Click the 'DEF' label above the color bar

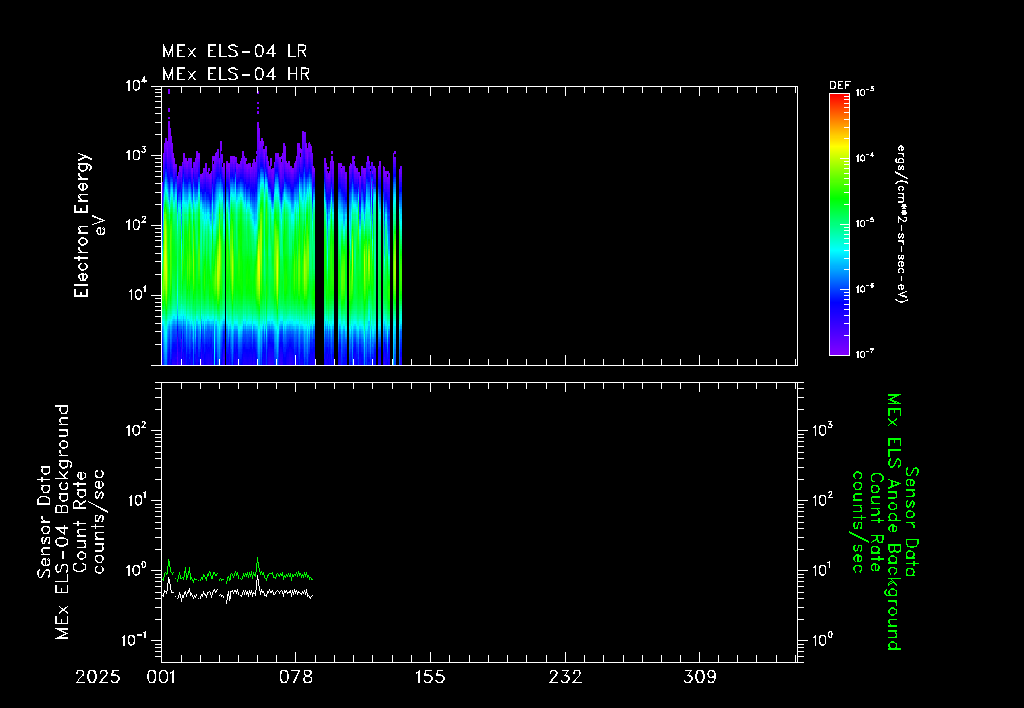[x=839, y=86]
